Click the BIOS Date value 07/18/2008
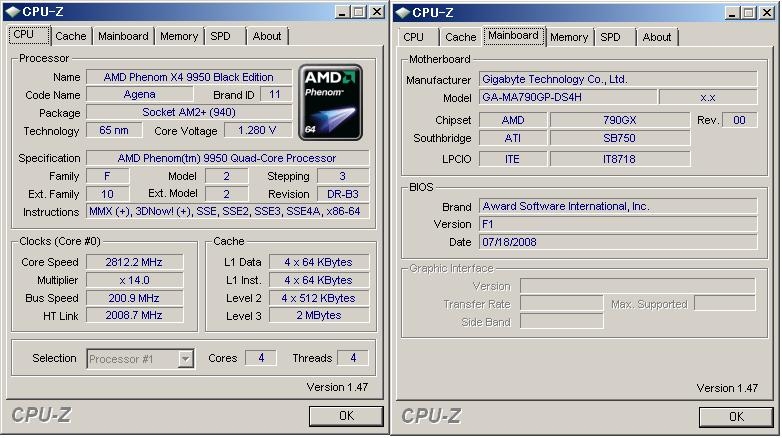The image size is (782, 438). pos(618,242)
